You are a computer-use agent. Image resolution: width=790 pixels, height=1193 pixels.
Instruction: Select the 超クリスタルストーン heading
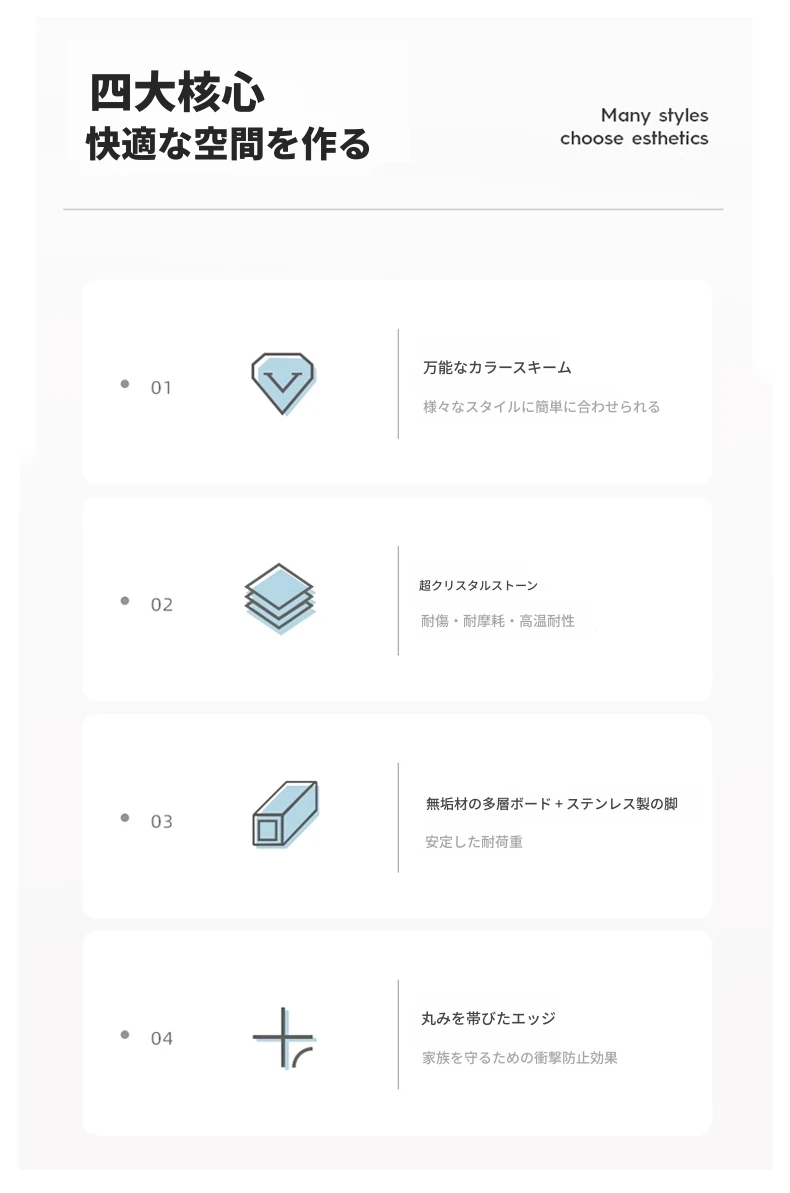pos(478,585)
